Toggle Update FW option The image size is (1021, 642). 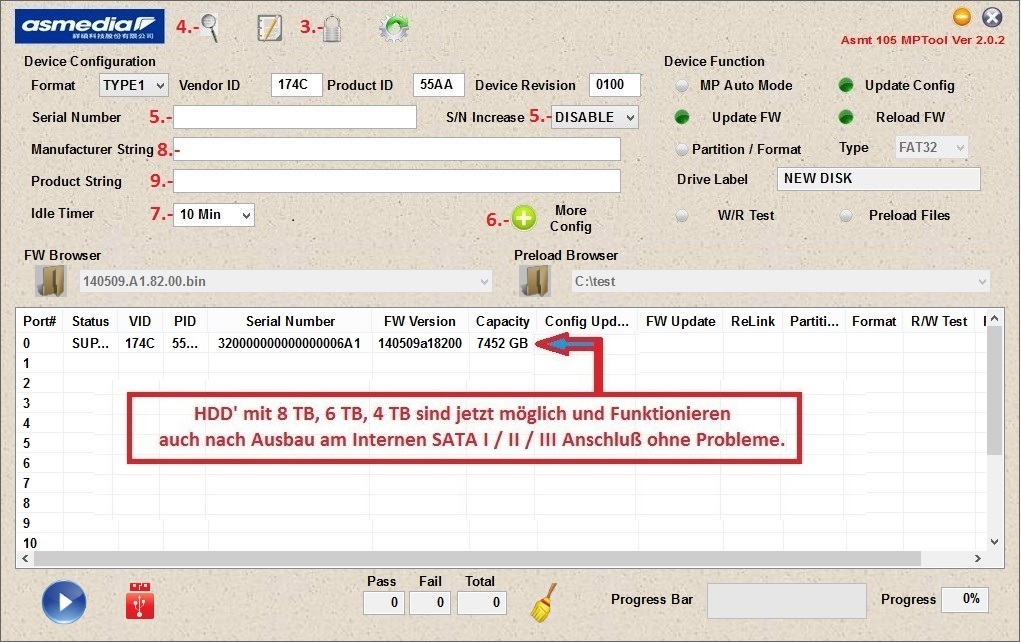coord(682,117)
